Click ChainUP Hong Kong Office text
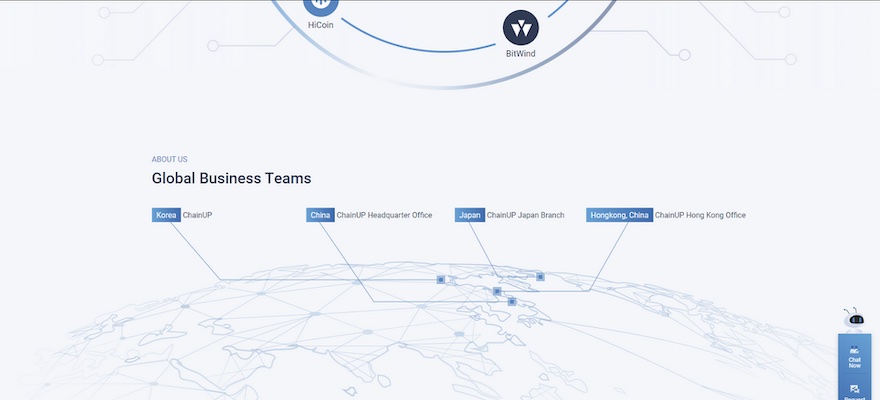Image resolution: width=880 pixels, height=400 pixels. click(700, 215)
